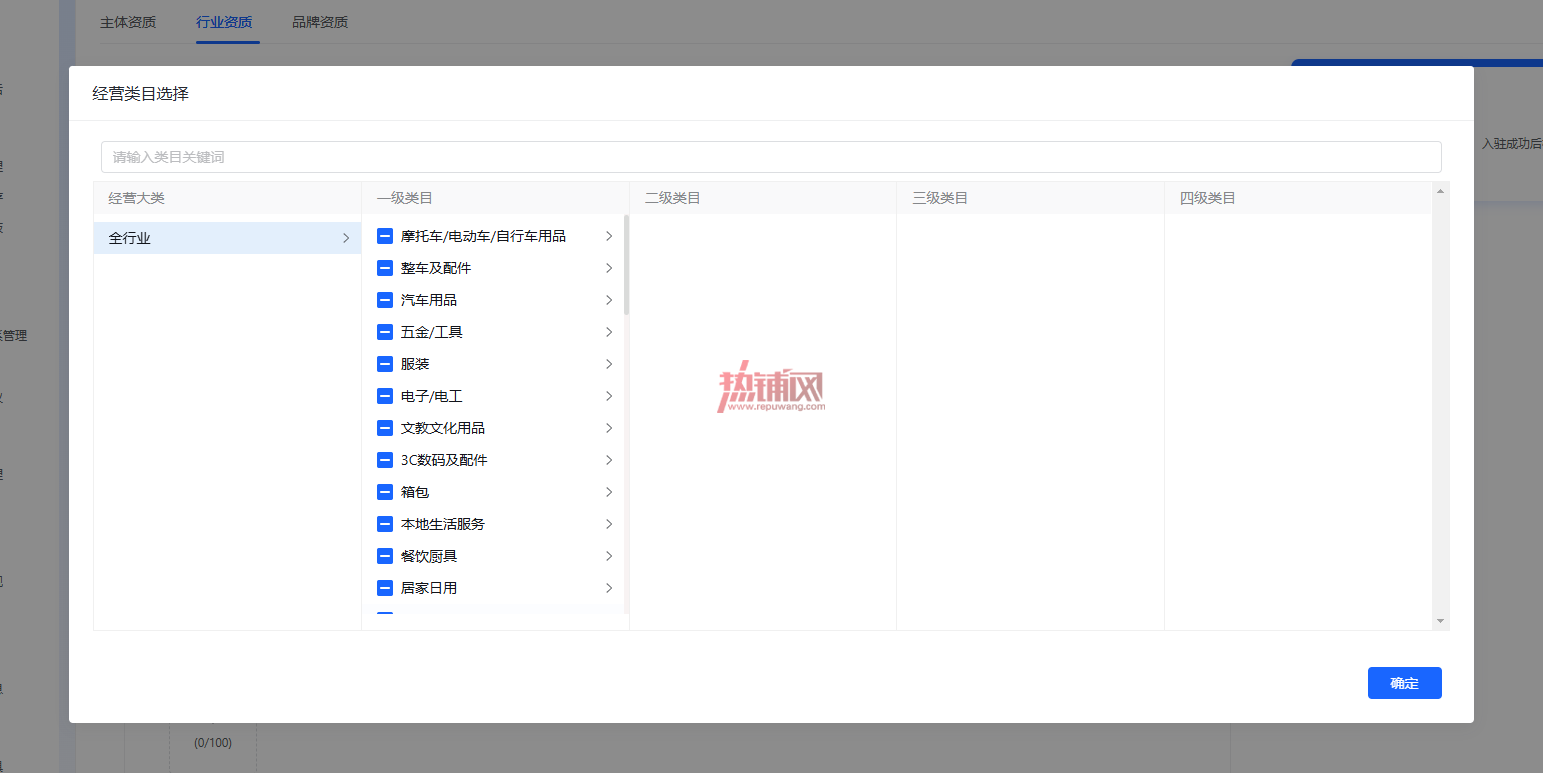Expand the 3C数码及配件 category arrow
This screenshot has height=773, width=1543.
pyautogui.click(x=609, y=460)
